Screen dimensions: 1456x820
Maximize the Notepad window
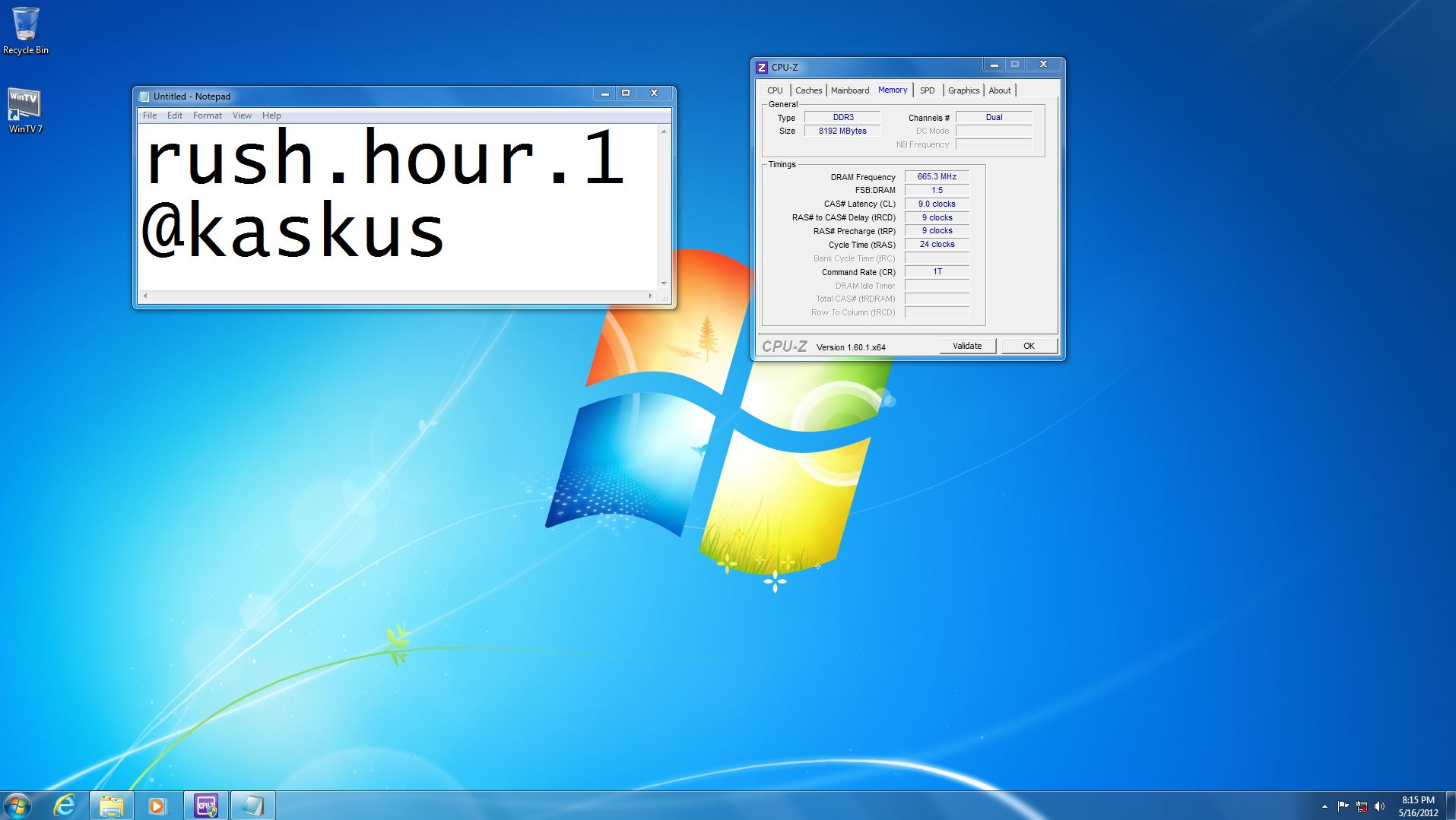click(626, 93)
